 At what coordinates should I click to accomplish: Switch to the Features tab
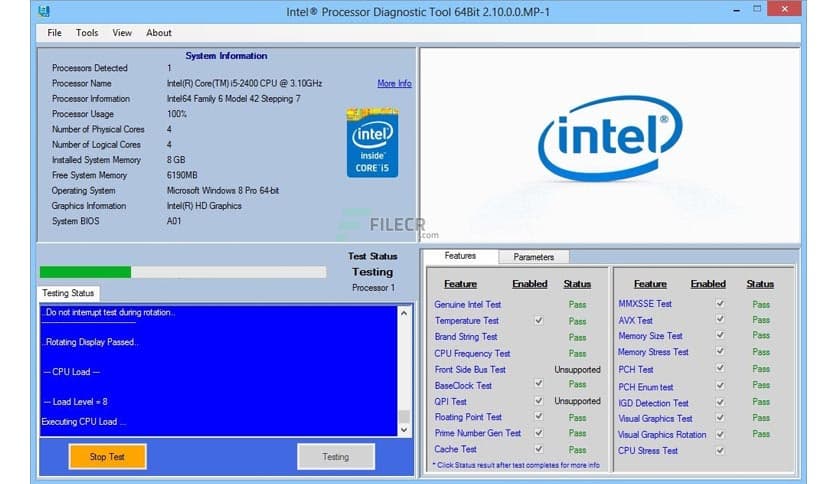(461, 256)
